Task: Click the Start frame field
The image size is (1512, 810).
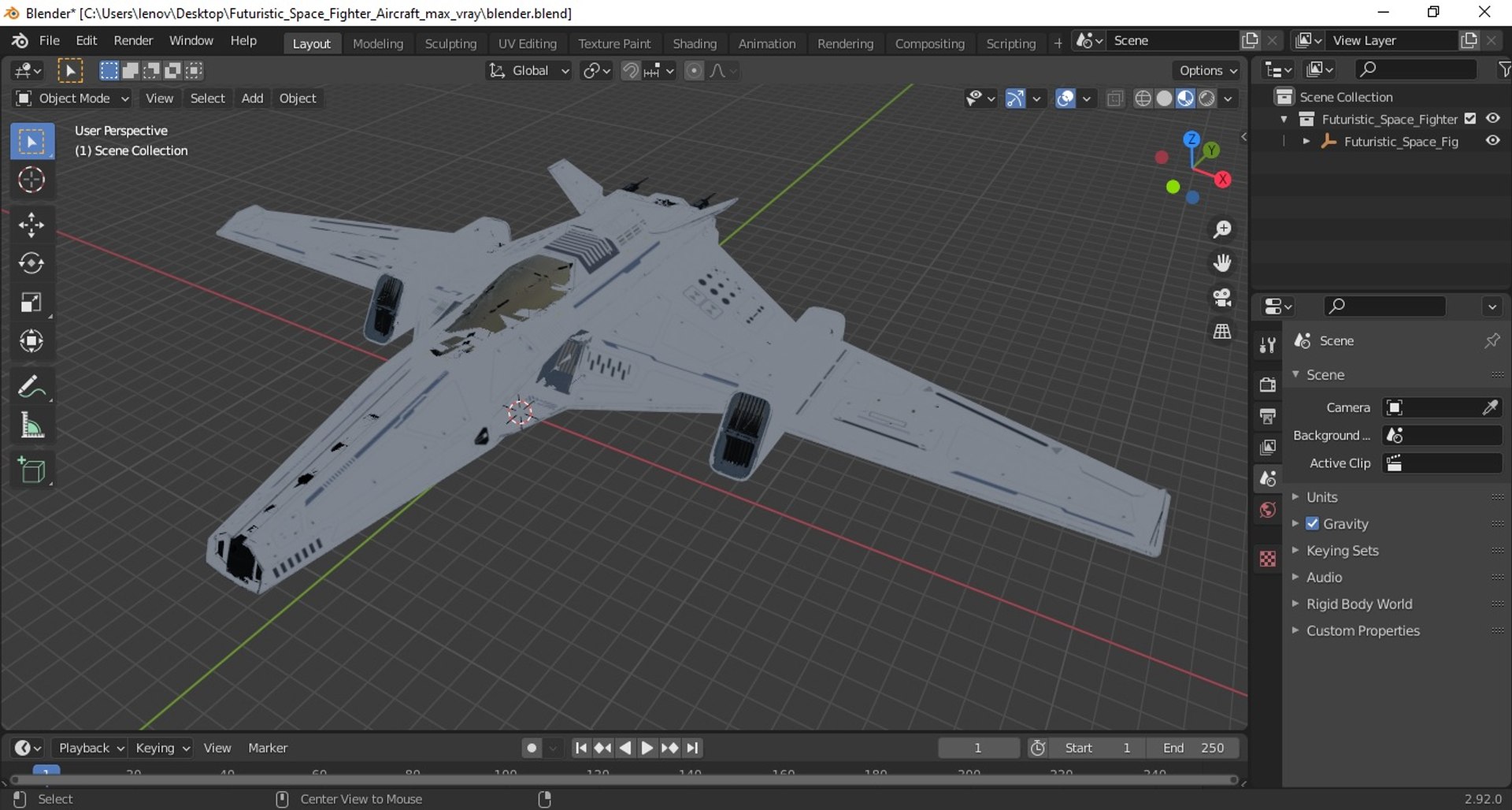Action: (x=1098, y=749)
